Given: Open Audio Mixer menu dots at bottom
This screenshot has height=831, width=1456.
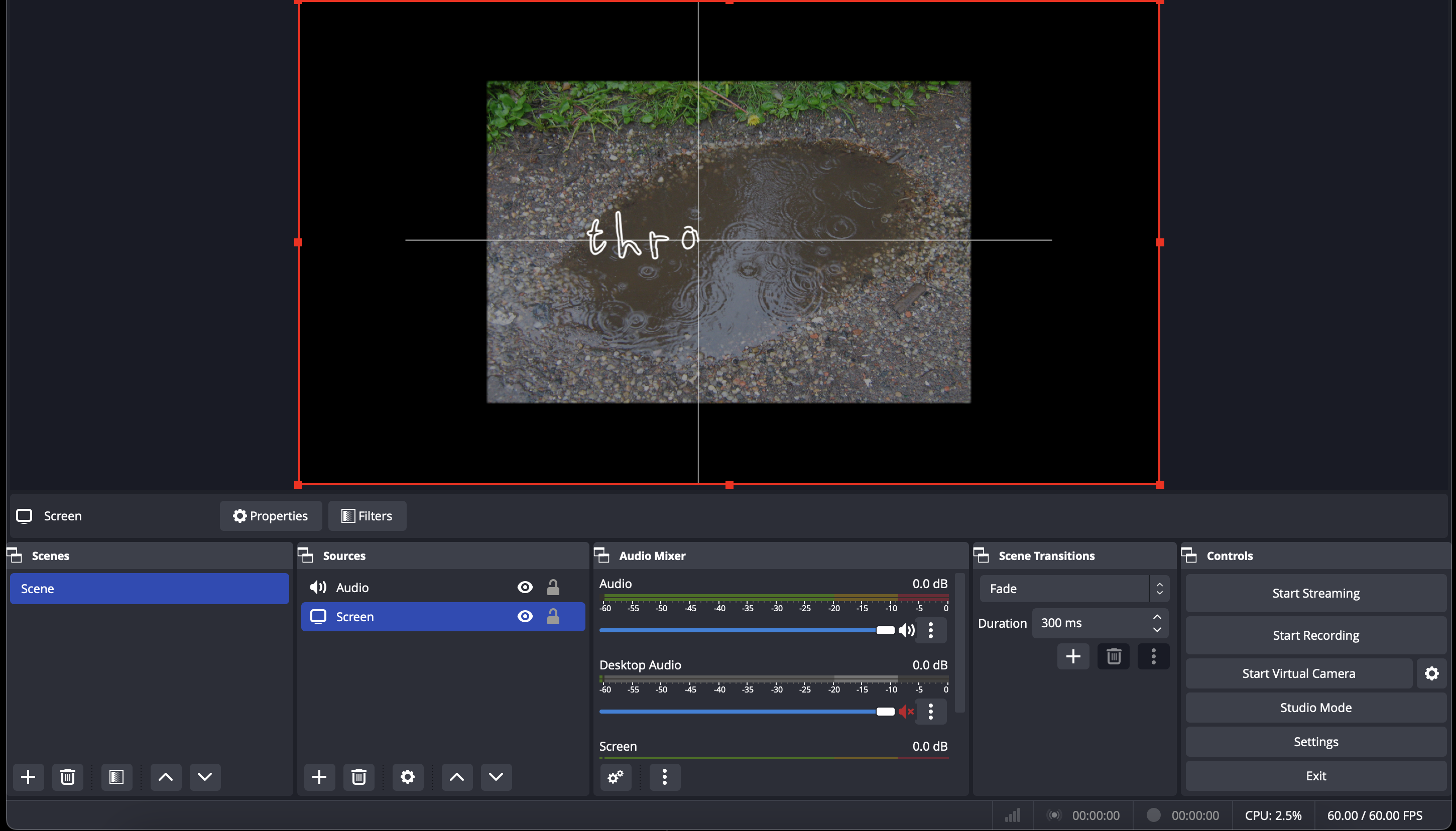Looking at the screenshot, I should (665, 777).
